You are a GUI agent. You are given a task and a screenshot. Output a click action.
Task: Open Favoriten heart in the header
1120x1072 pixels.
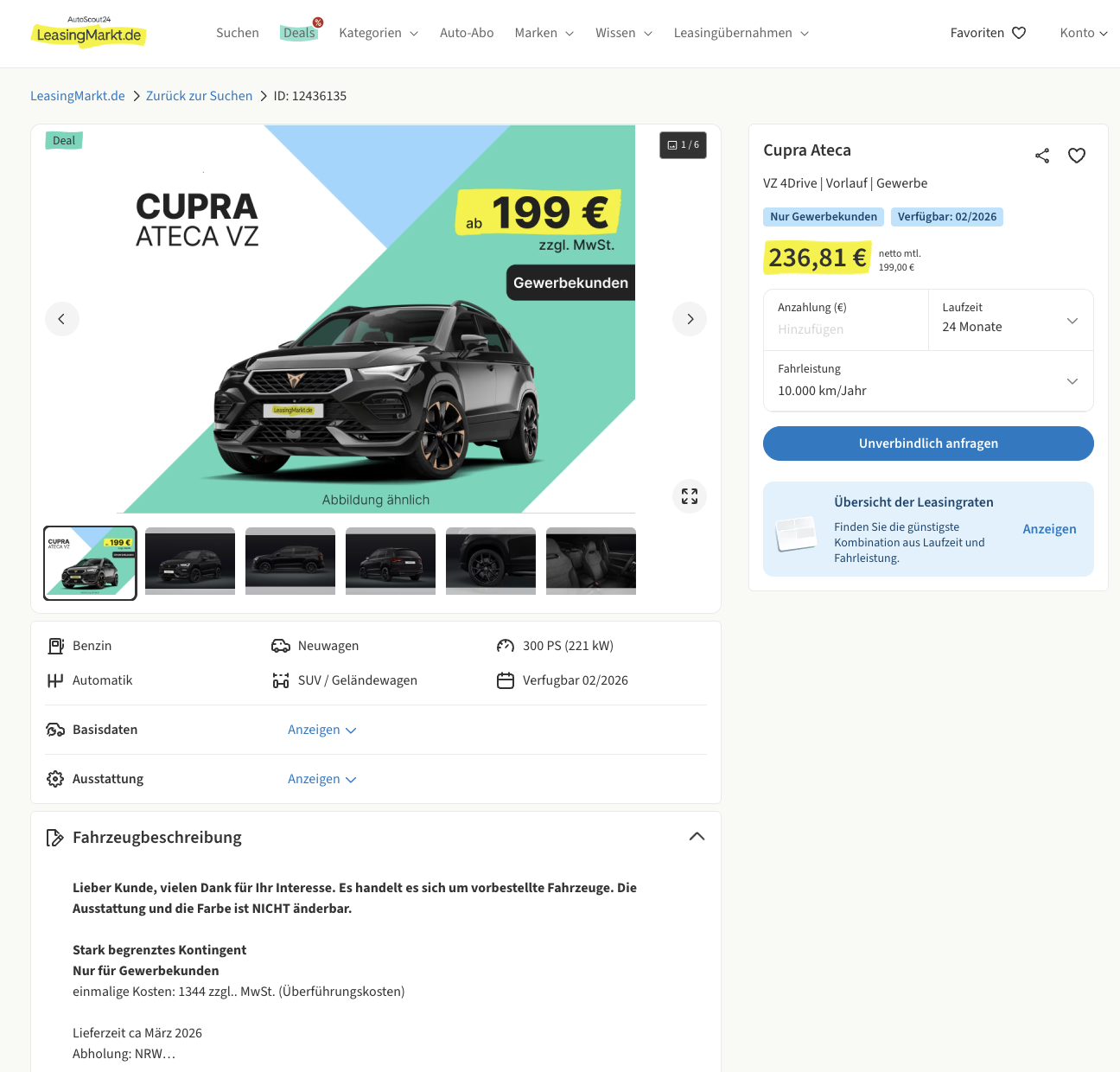(x=988, y=33)
